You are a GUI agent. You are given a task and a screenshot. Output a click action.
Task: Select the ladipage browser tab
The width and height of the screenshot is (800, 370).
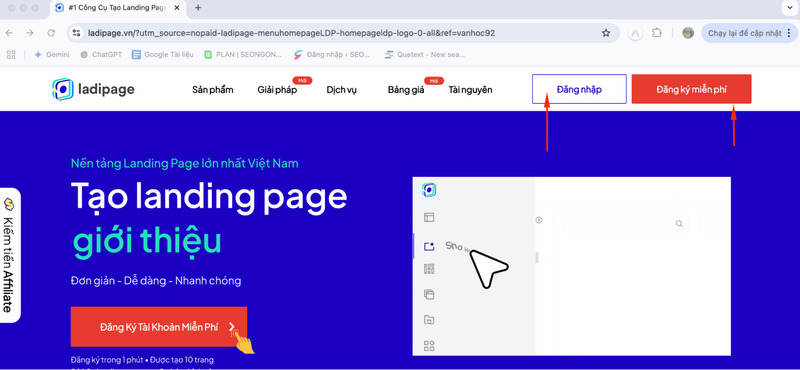pyautogui.click(x=118, y=8)
